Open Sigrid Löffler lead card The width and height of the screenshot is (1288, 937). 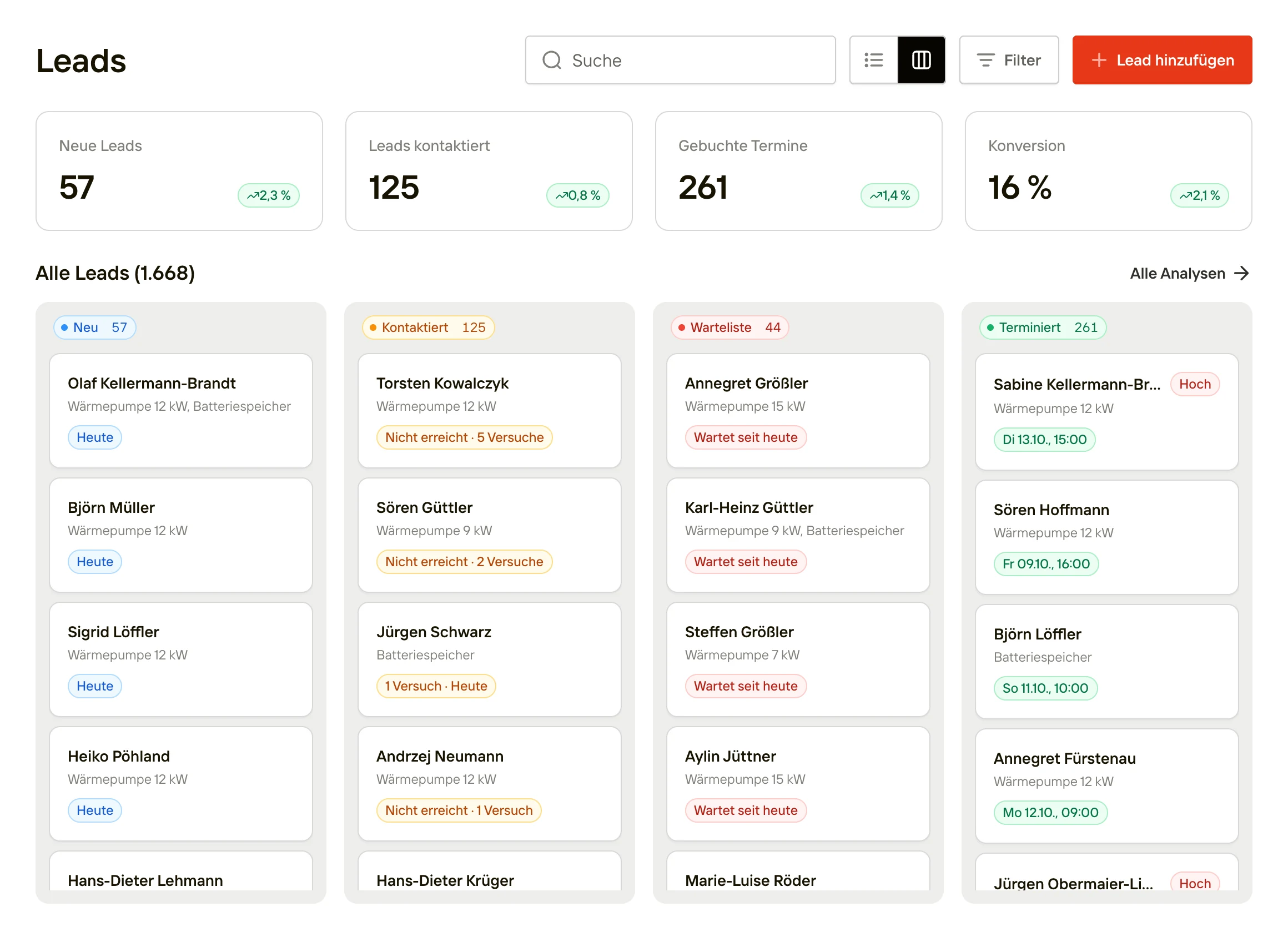(x=181, y=660)
